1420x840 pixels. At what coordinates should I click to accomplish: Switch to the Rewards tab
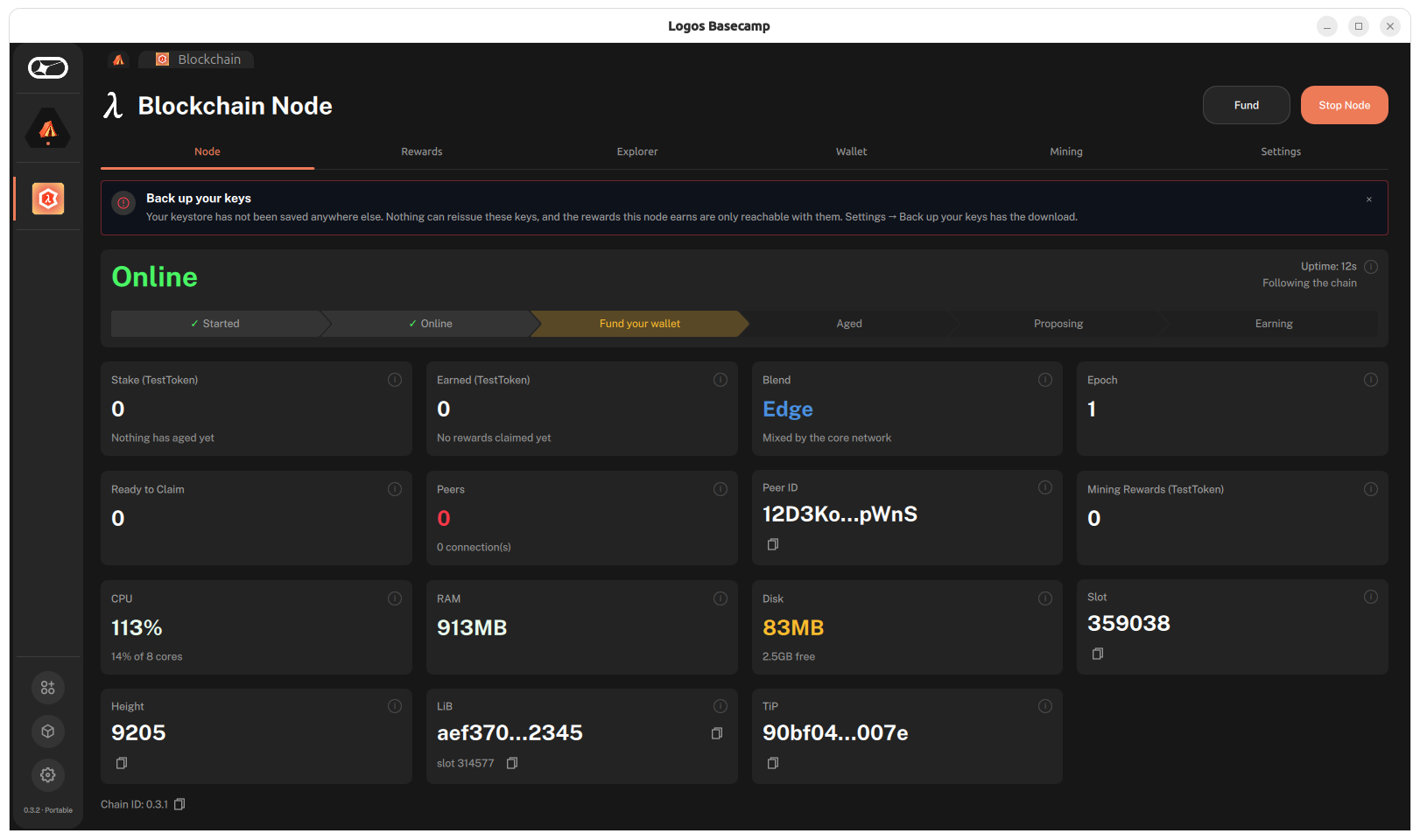[422, 151]
